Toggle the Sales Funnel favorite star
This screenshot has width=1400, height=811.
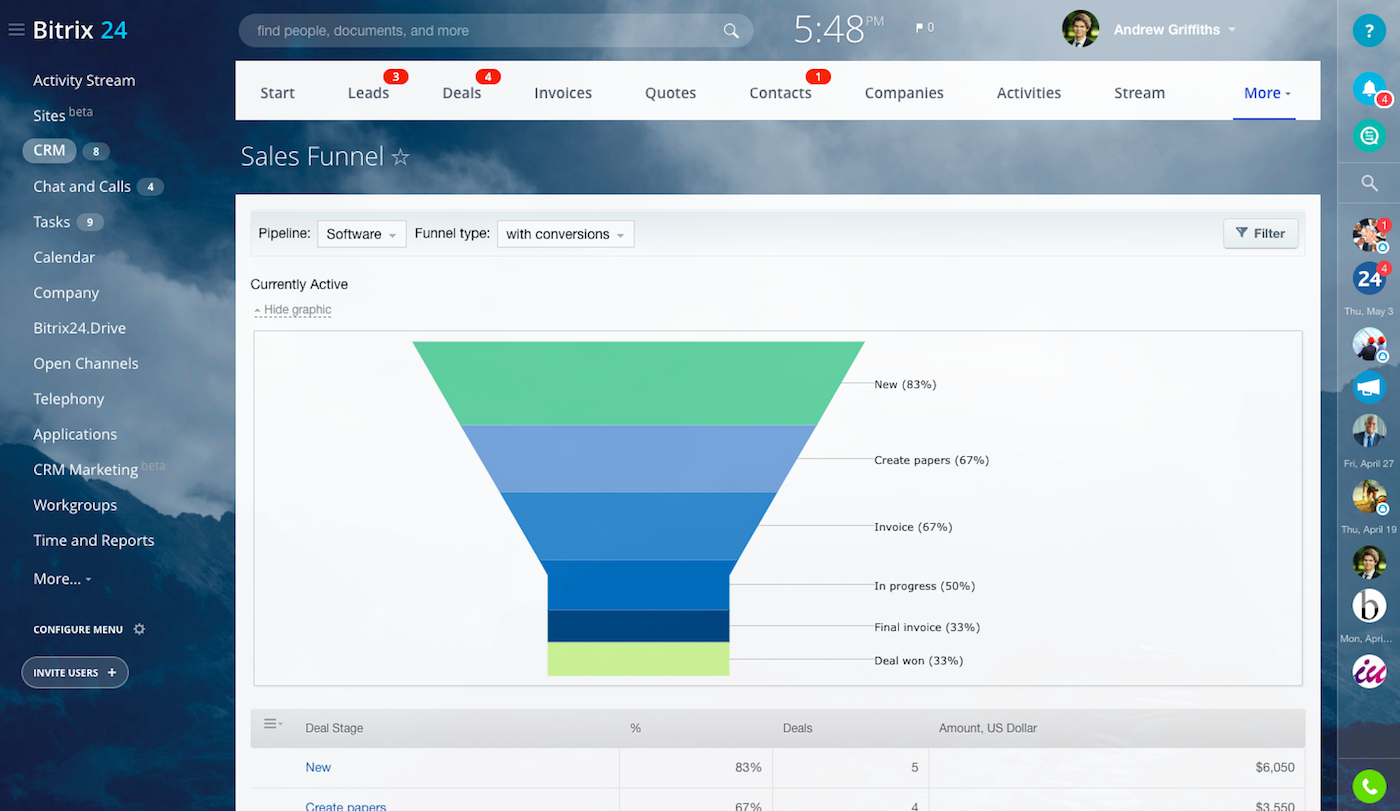pos(399,156)
